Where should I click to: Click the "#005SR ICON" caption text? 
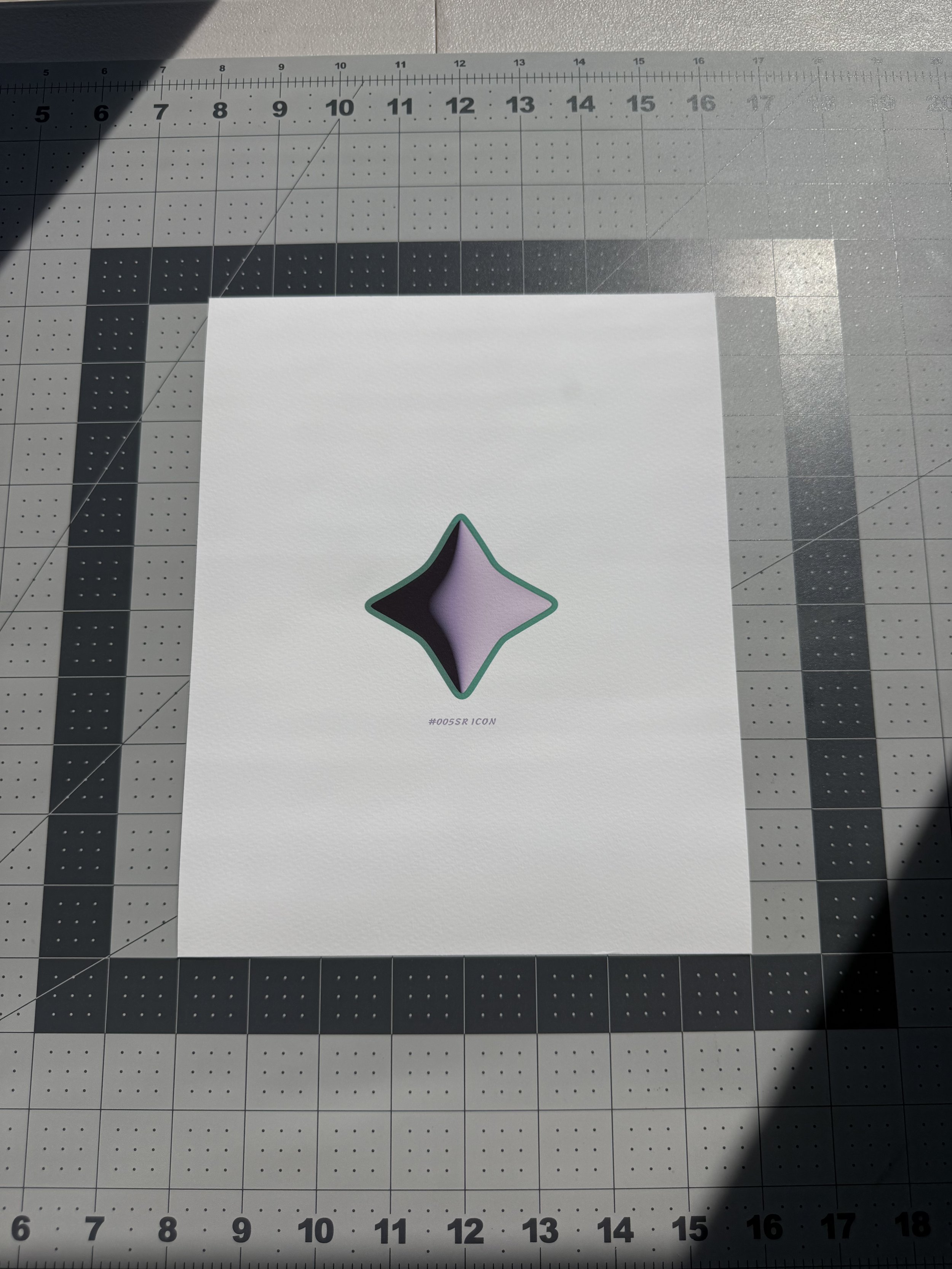(462, 721)
